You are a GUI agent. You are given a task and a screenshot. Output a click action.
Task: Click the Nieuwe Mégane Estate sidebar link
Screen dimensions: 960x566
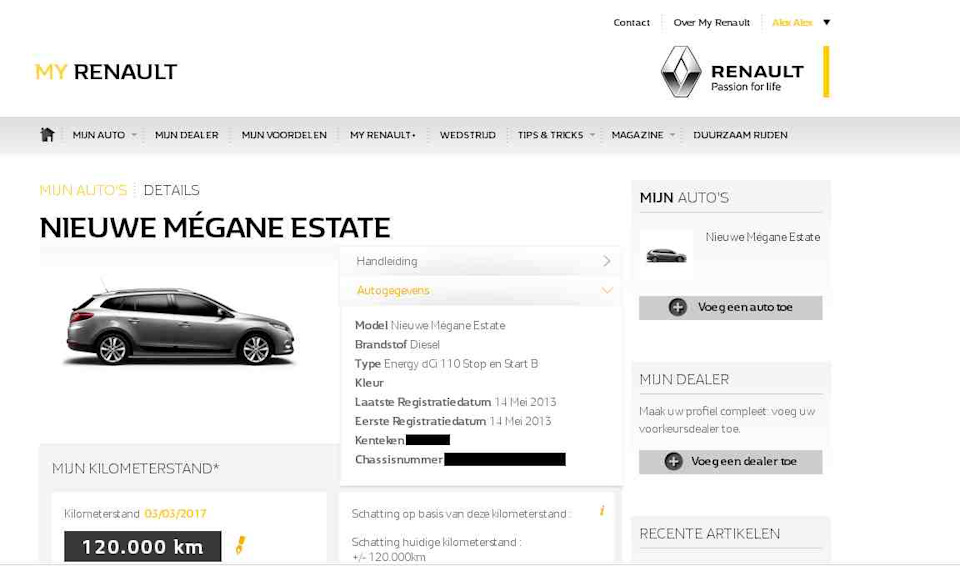click(763, 237)
